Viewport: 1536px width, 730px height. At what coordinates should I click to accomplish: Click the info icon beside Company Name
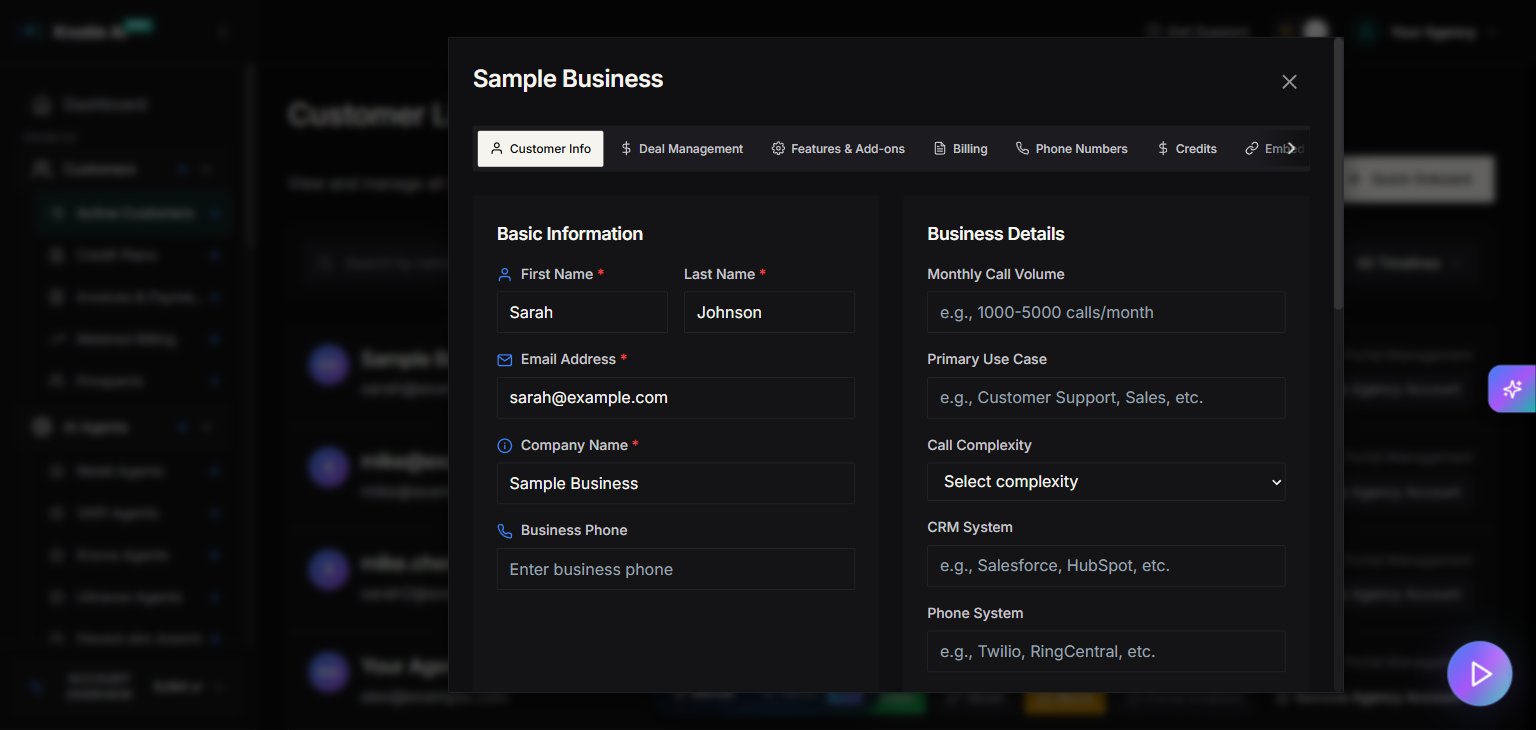(504, 446)
